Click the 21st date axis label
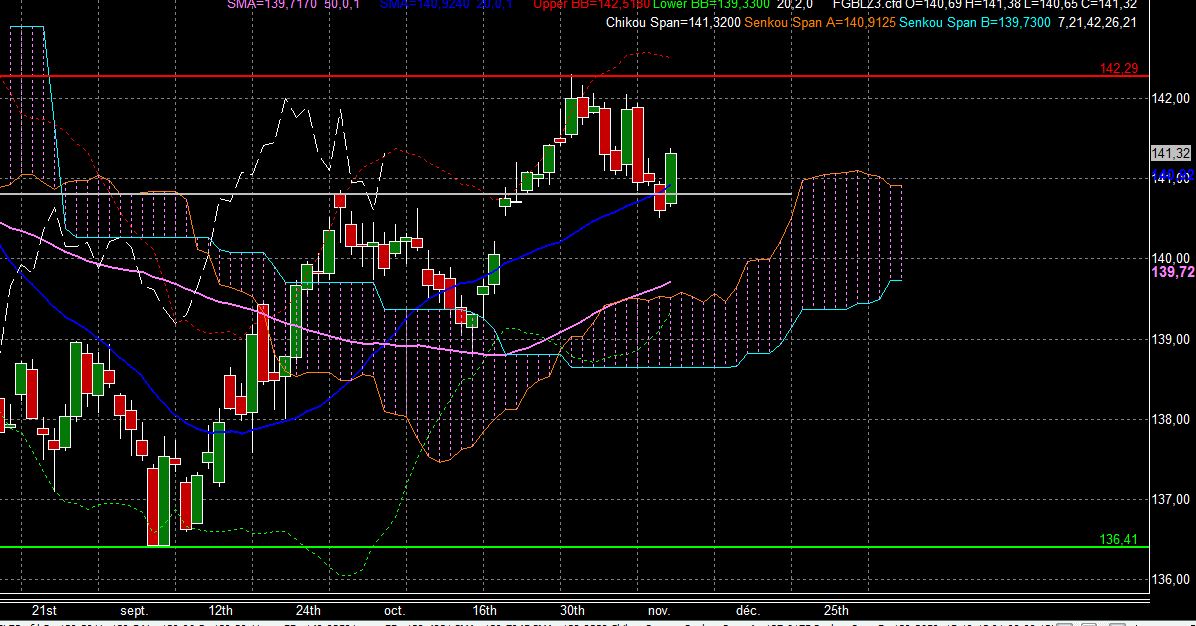 [x=44, y=610]
